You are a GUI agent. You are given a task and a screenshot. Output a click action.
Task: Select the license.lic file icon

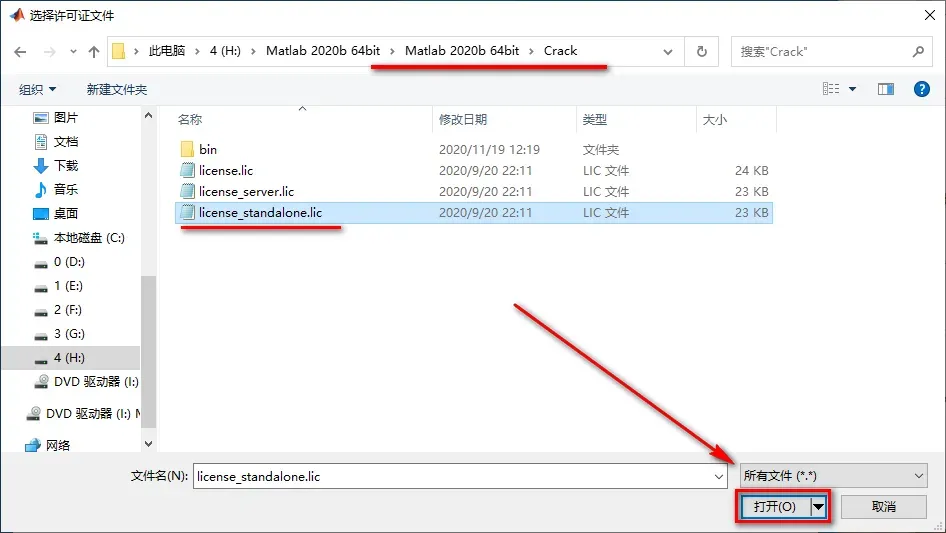188,170
